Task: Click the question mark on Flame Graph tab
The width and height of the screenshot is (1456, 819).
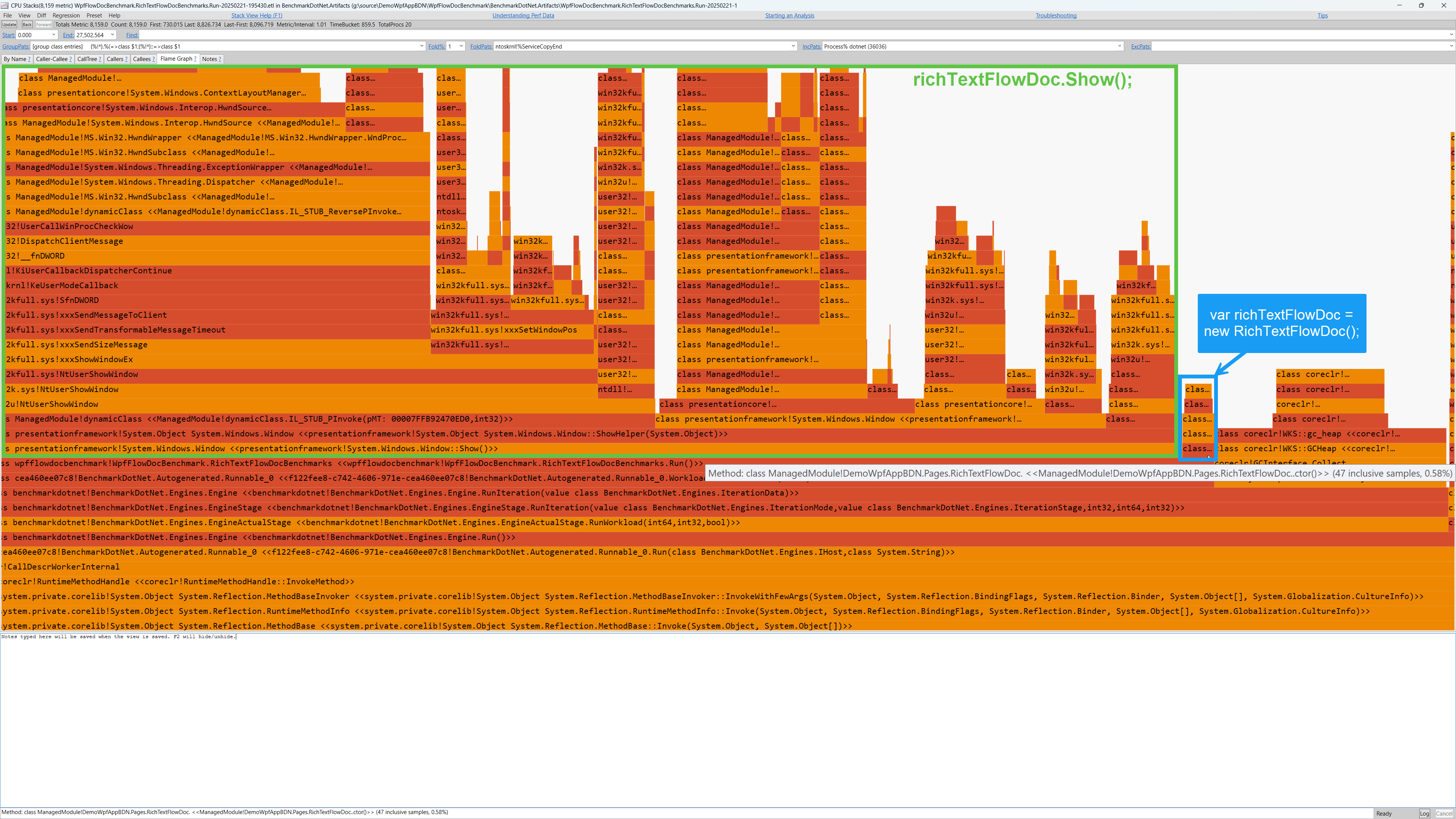Action: click(195, 59)
